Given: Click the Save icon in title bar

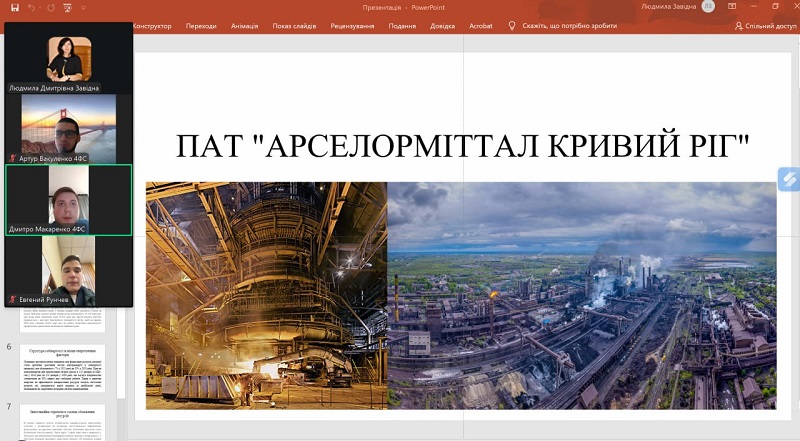Looking at the screenshot, I should (x=14, y=7).
